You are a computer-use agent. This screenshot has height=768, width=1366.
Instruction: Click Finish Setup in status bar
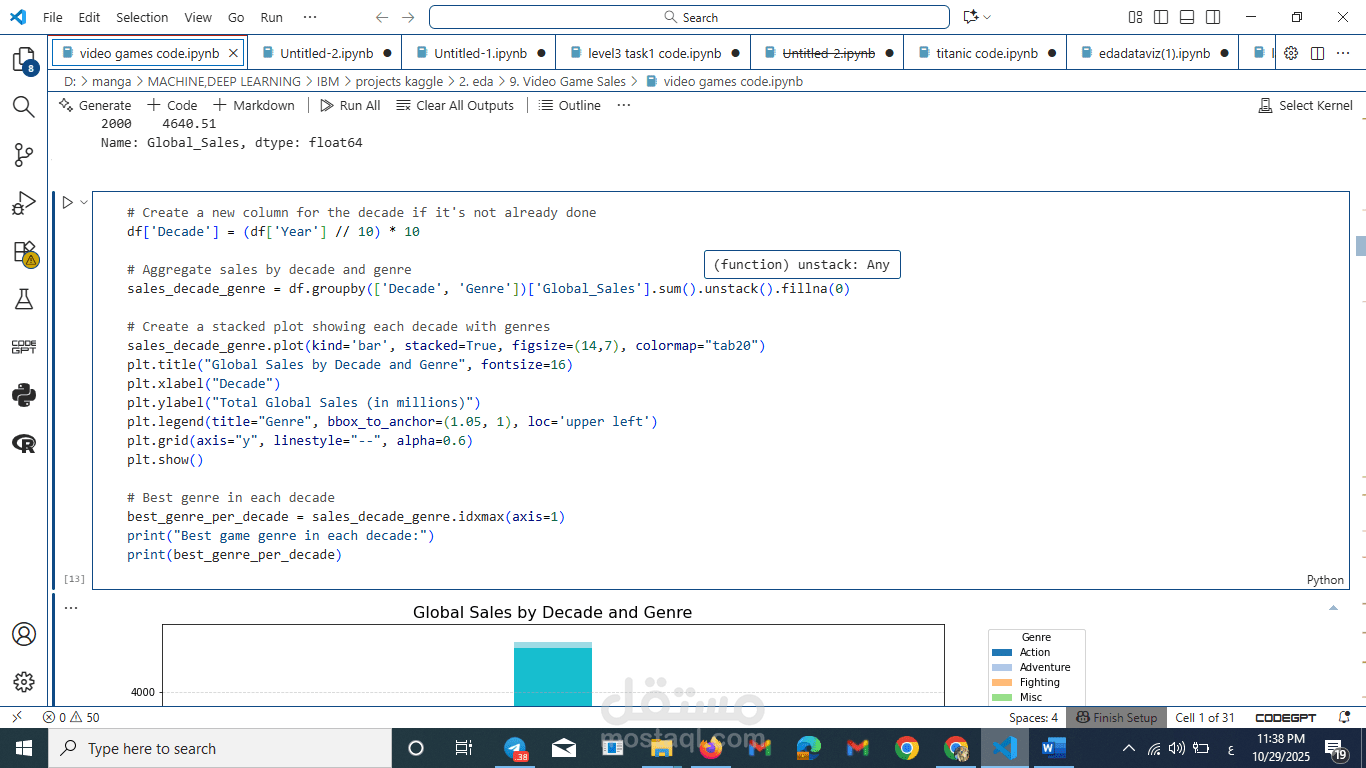click(x=1116, y=717)
